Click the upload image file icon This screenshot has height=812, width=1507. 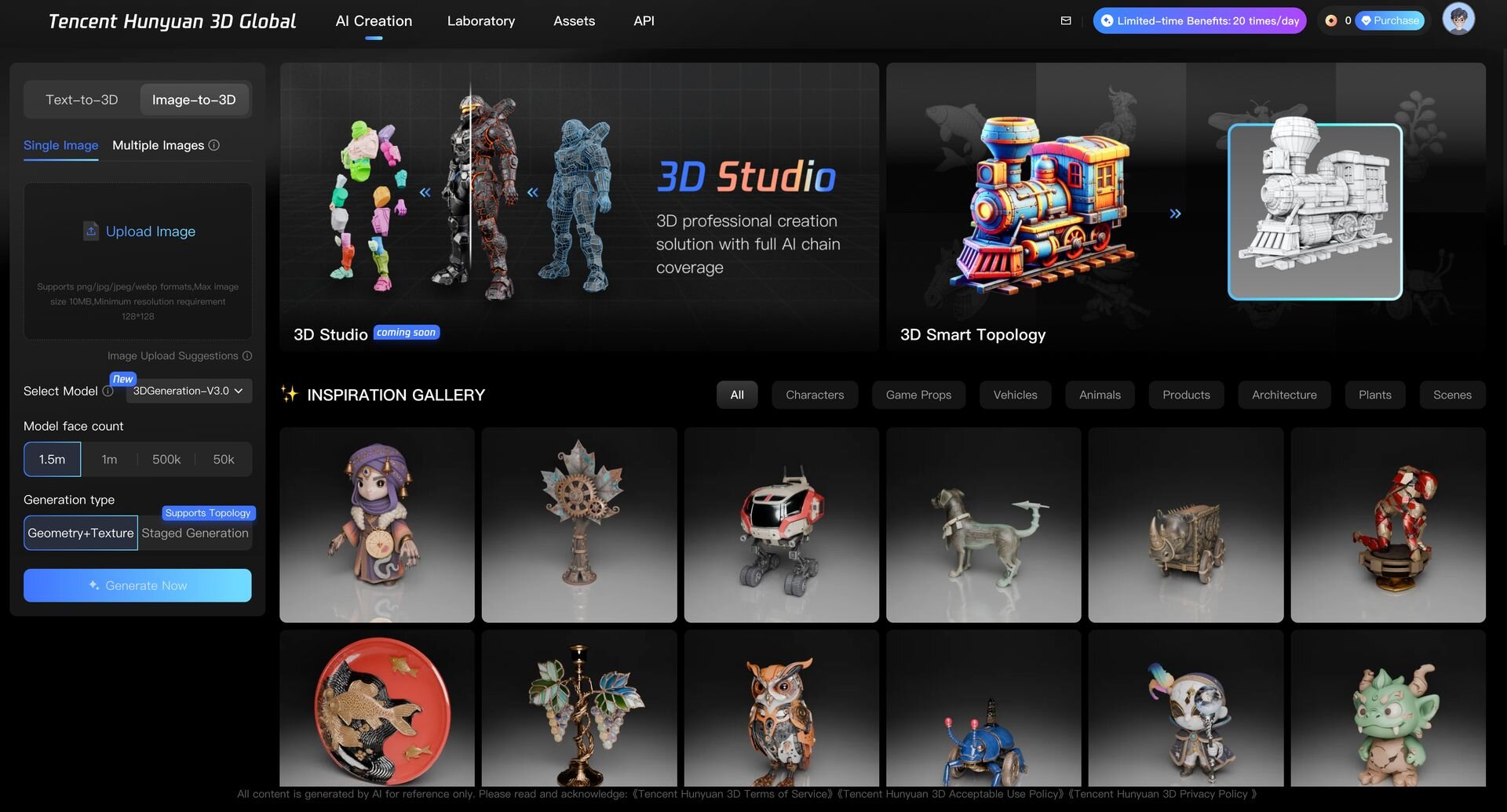91,231
